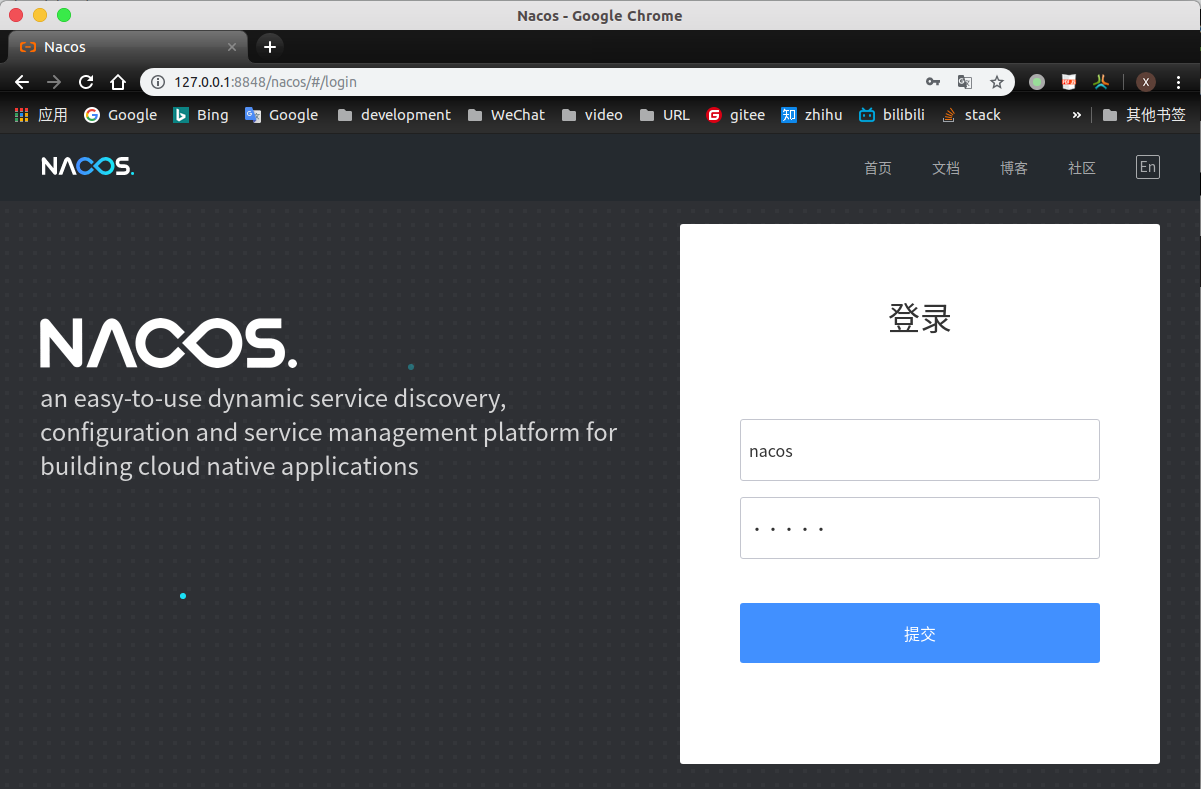Open the browser home page icon
The width and height of the screenshot is (1201, 789).
click(118, 82)
